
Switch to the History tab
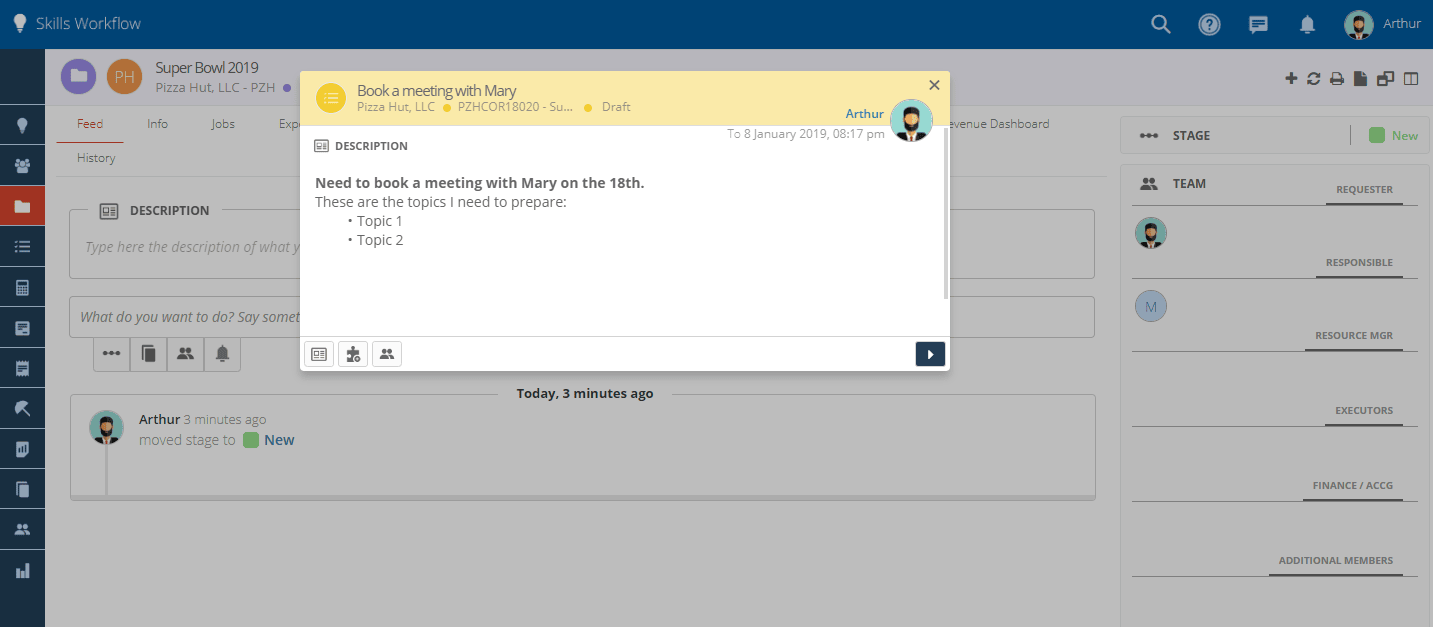96,158
